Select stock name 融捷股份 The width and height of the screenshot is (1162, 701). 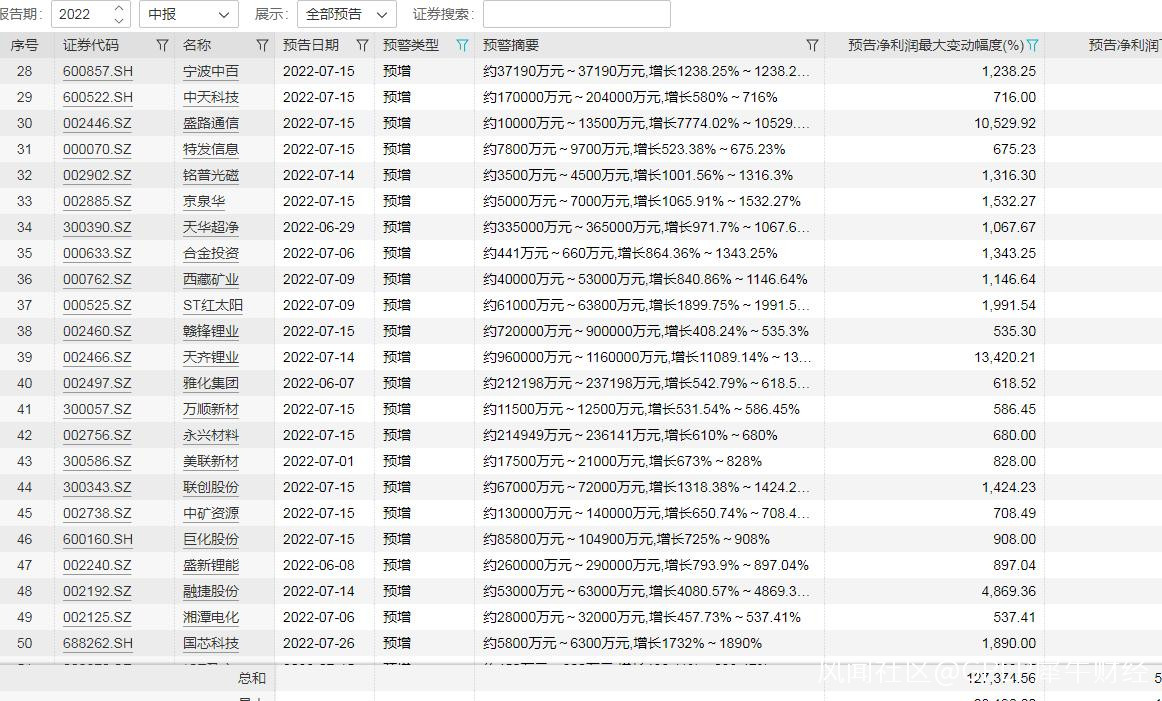tap(211, 591)
